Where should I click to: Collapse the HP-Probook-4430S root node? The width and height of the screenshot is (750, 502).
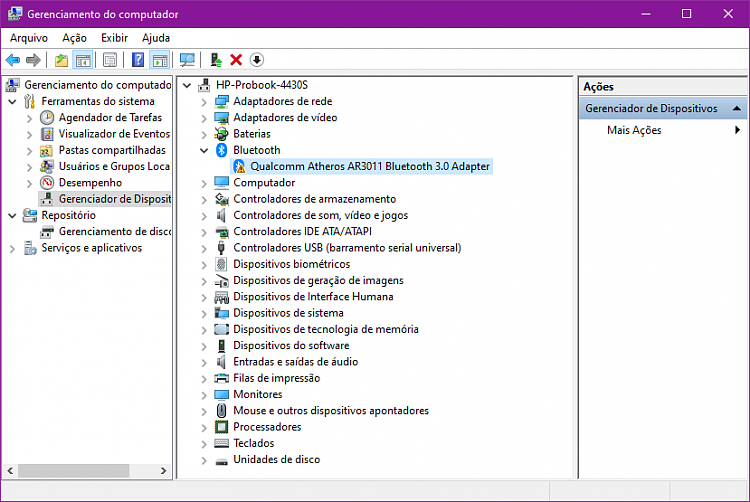click(187, 86)
